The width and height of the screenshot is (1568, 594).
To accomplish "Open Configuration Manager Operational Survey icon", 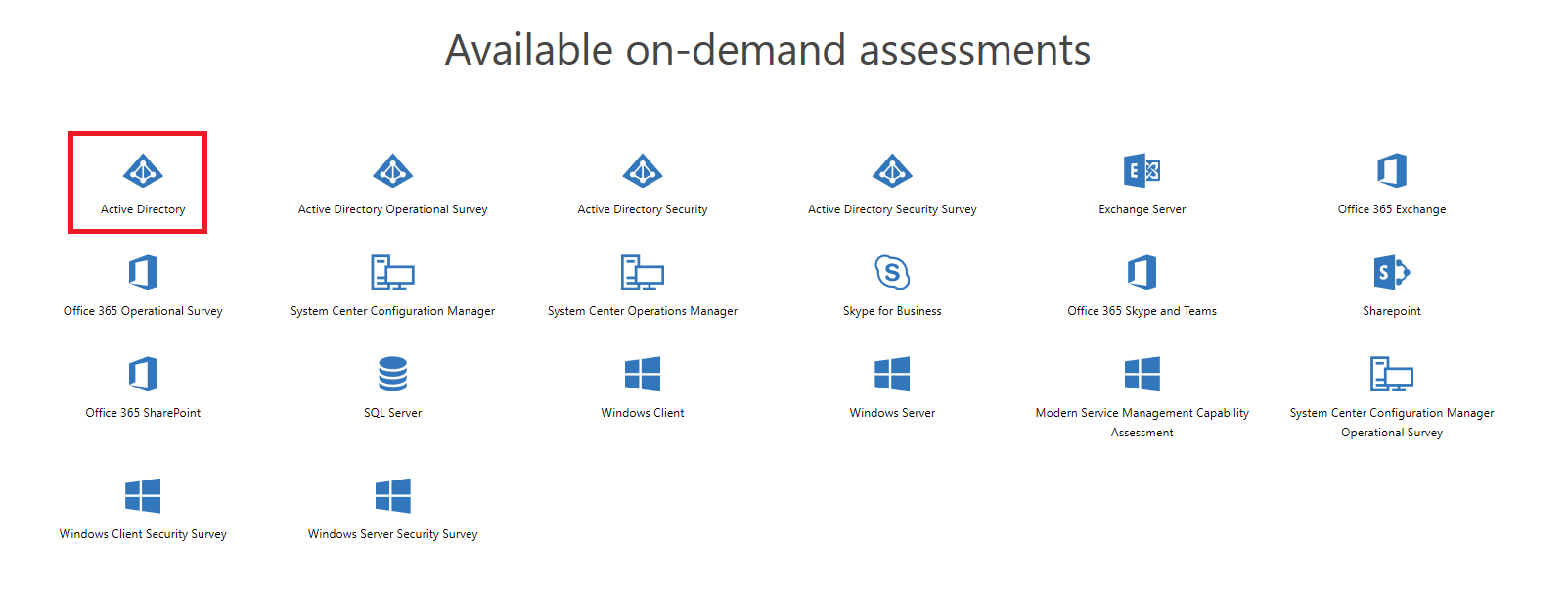I will pyautogui.click(x=1392, y=374).
